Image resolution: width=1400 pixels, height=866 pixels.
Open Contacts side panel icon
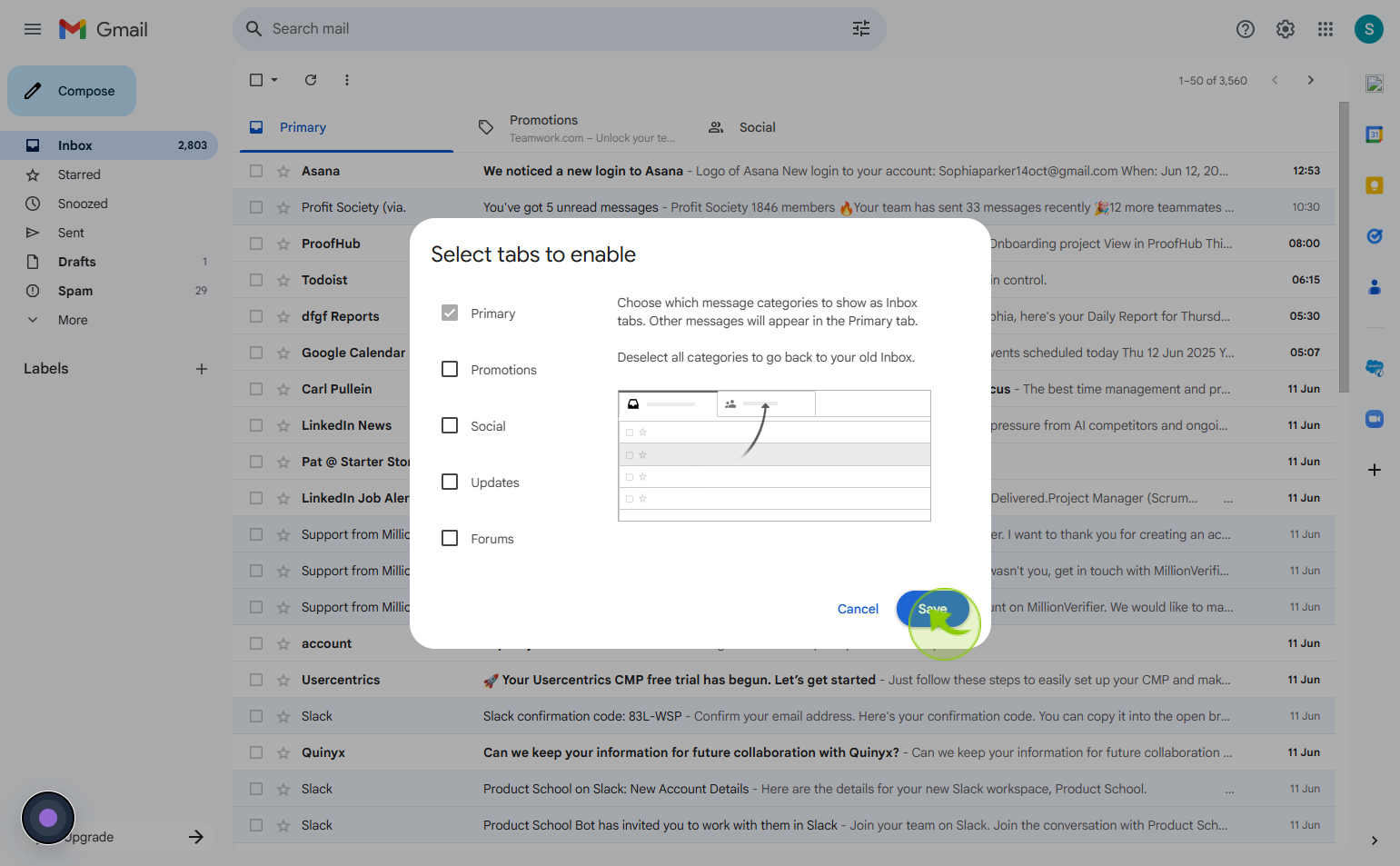click(1375, 287)
